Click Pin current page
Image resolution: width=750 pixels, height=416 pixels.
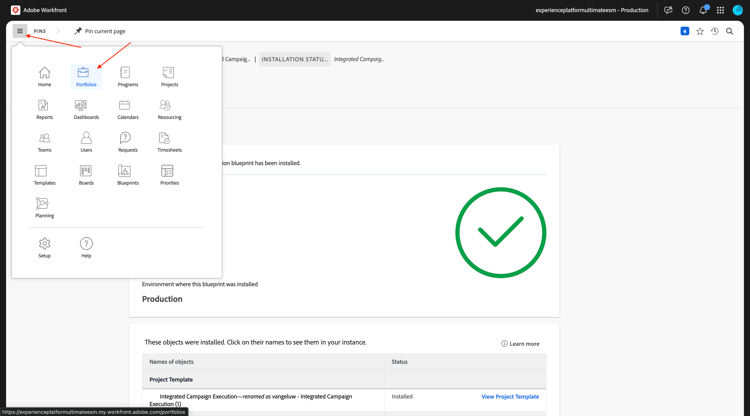[99, 31]
